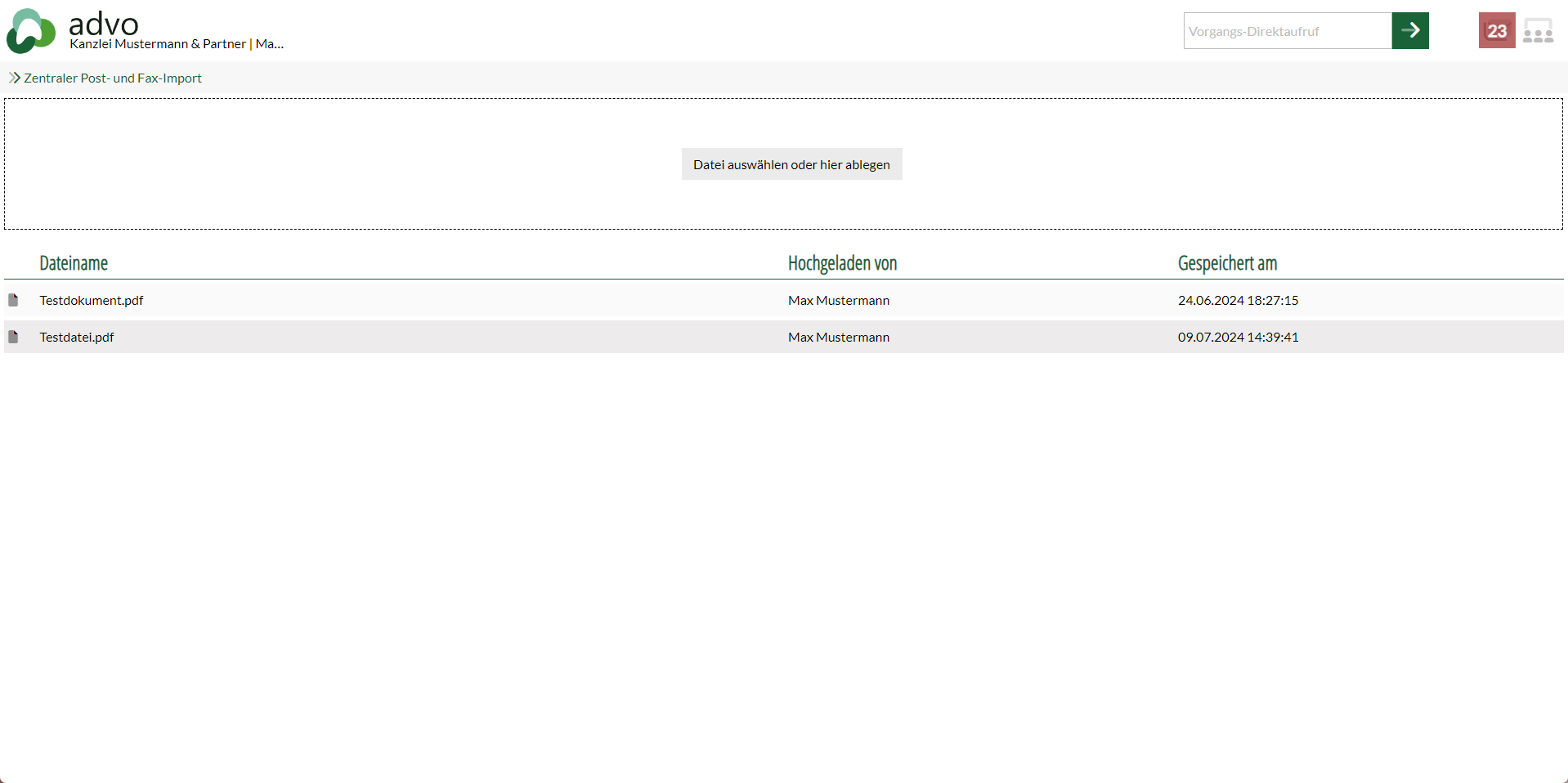1568x783 pixels.
Task: Click Max Mustermann in the Testdokument.pdf row
Action: pyautogui.click(x=838, y=301)
